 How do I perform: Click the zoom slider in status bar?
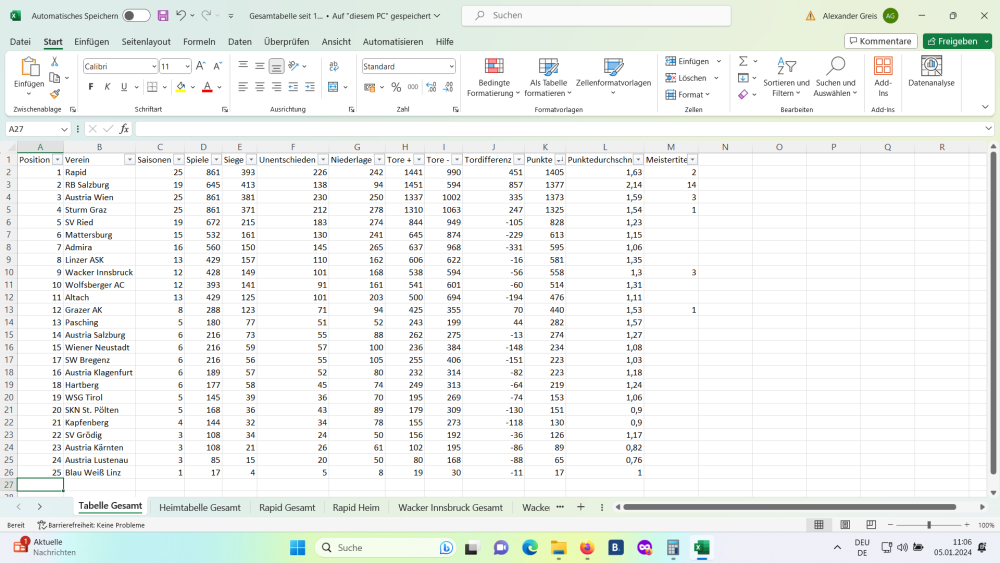click(x=929, y=525)
